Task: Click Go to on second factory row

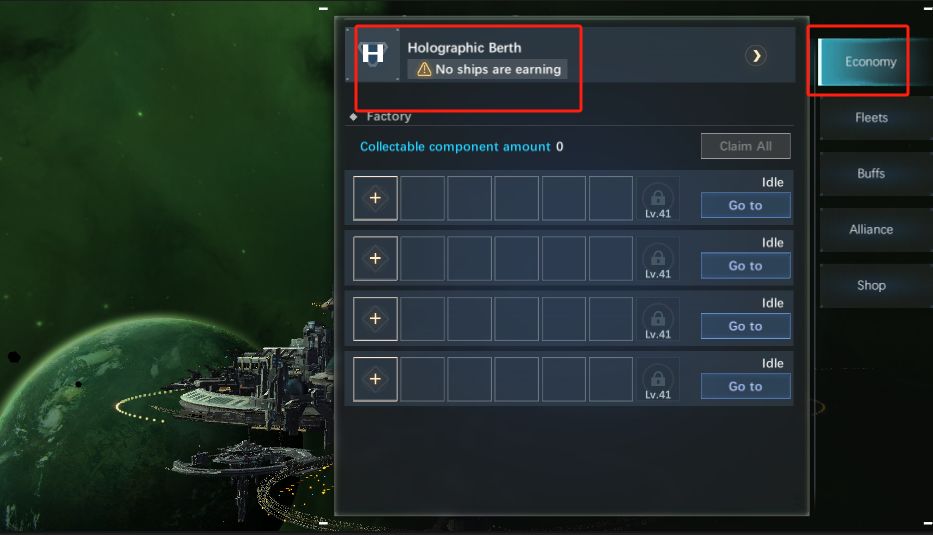Action: click(x=746, y=266)
